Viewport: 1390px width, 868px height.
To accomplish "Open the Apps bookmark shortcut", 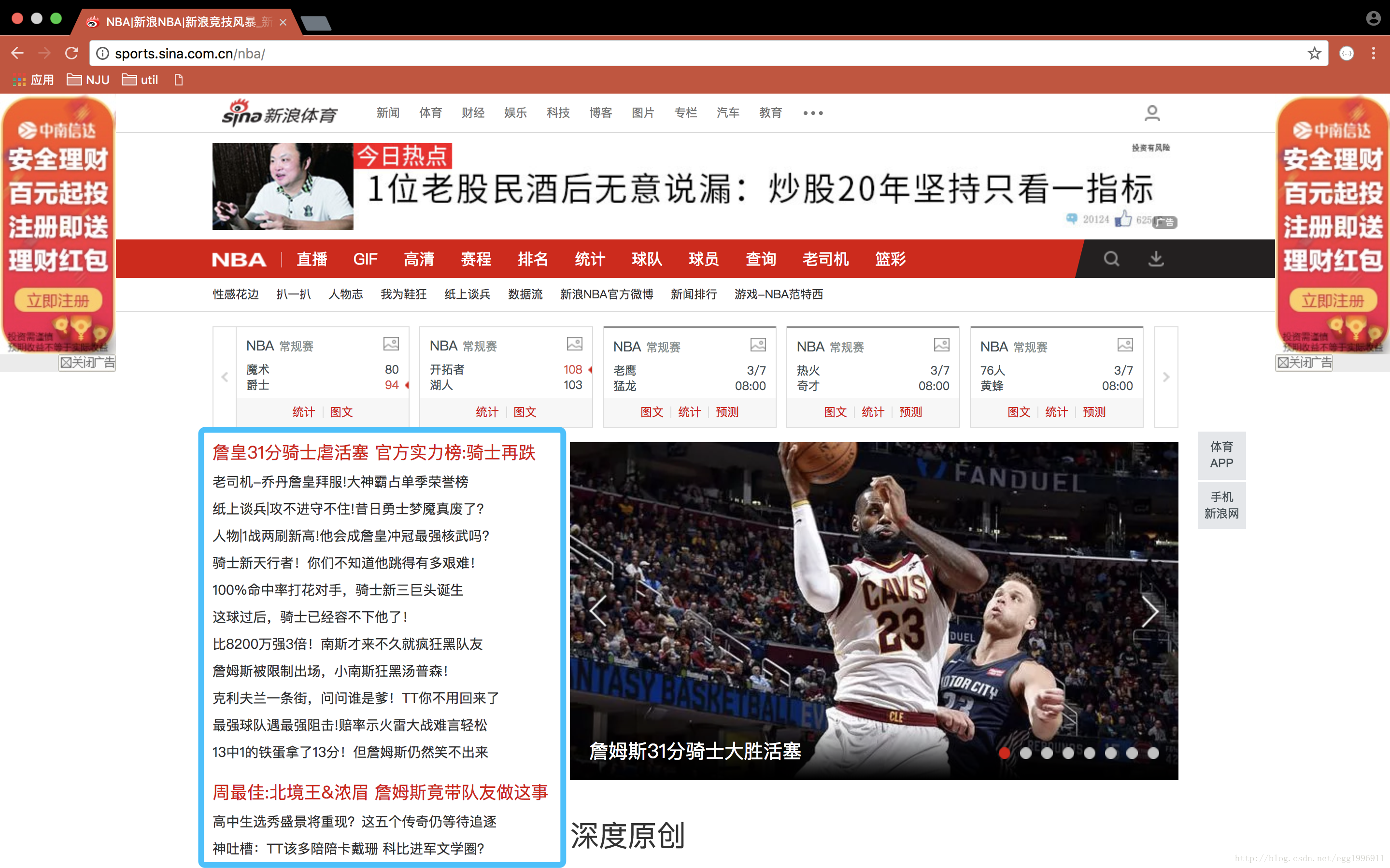I will pos(33,80).
